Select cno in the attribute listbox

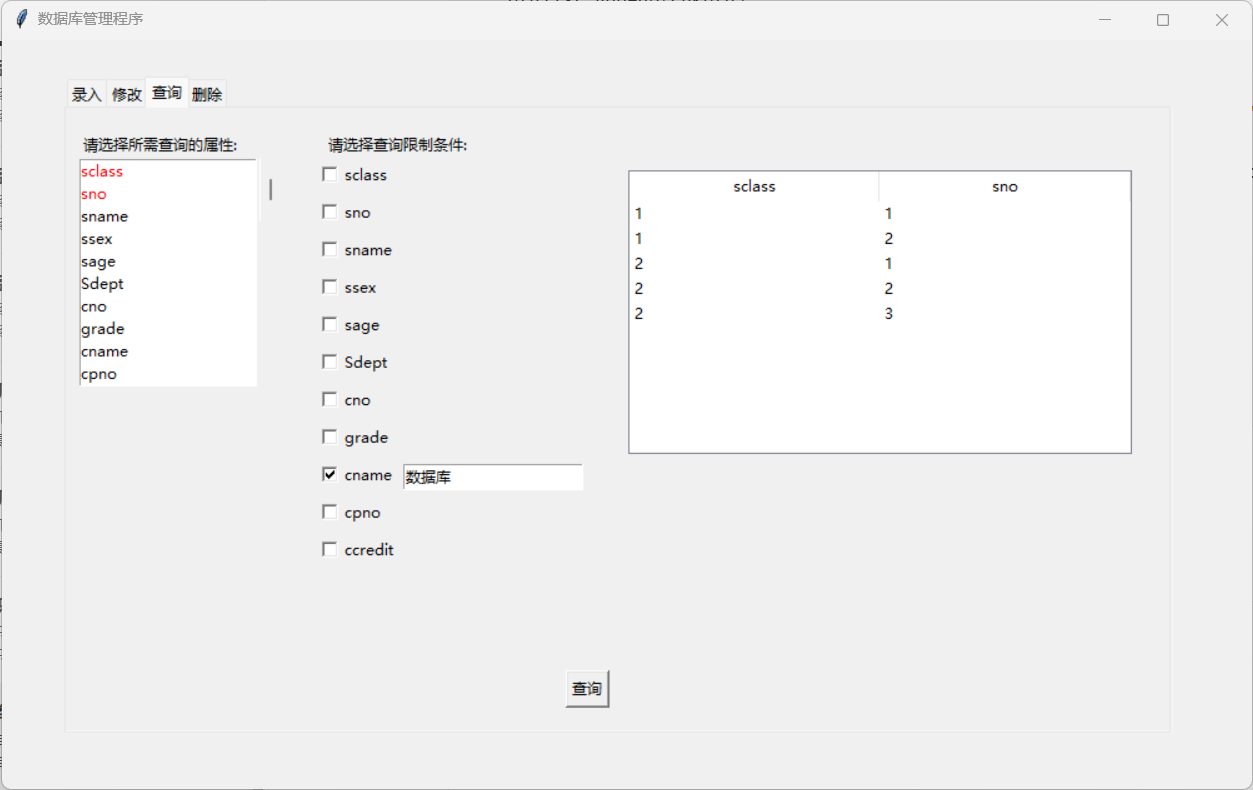click(x=168, y=306)
